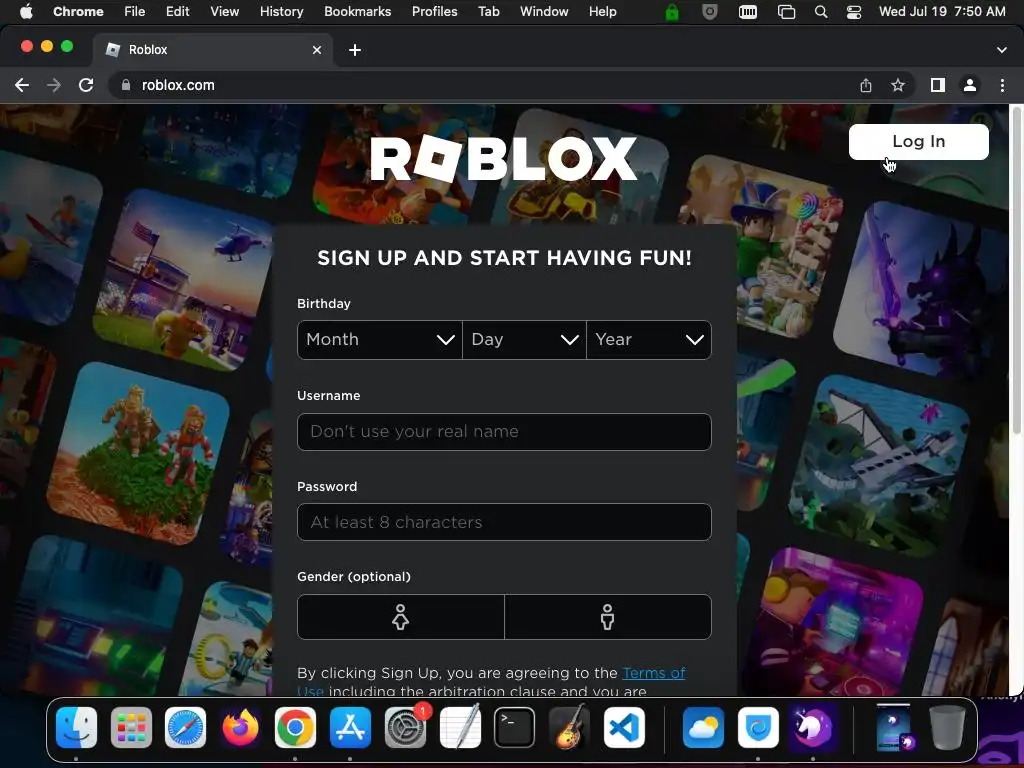Open the Help menu
Viewport: 1024px width, 768px height.
pyautogui.click(x=602, y=11)
